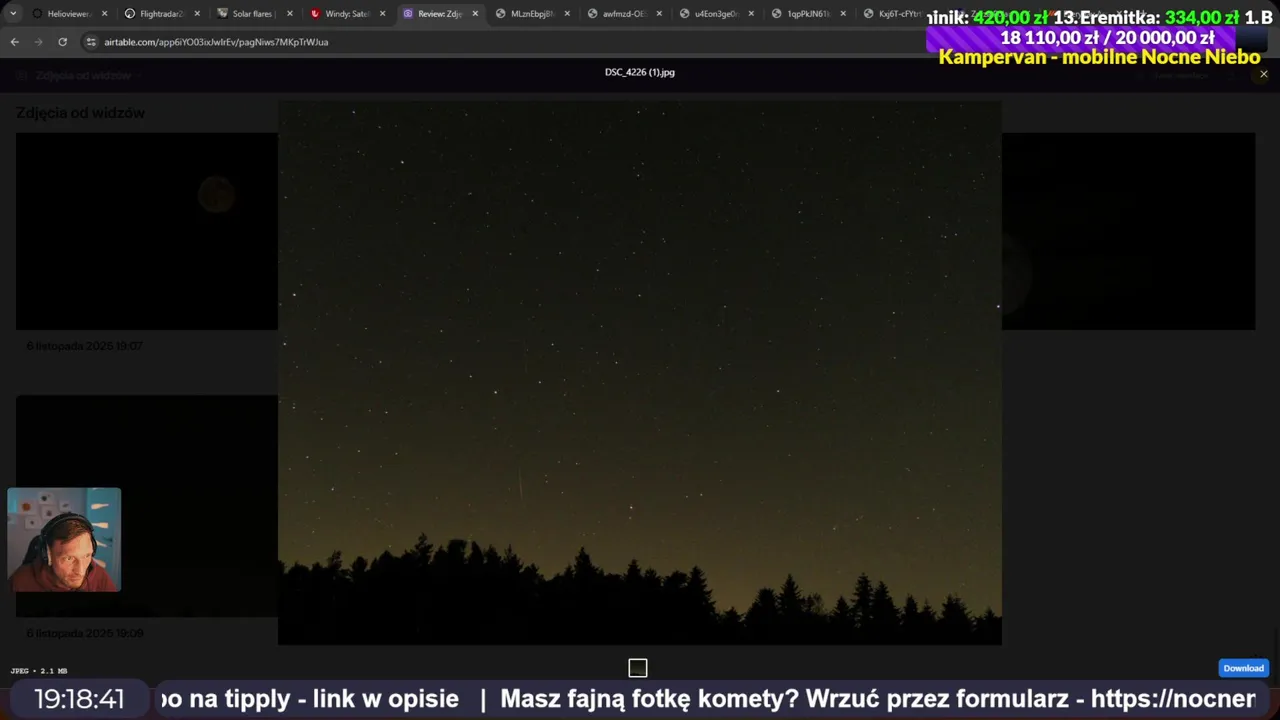The width and height of the screenshot is (1280, 720).
Task: Select the image thumbnail square below preview
Action: point(638,668)
